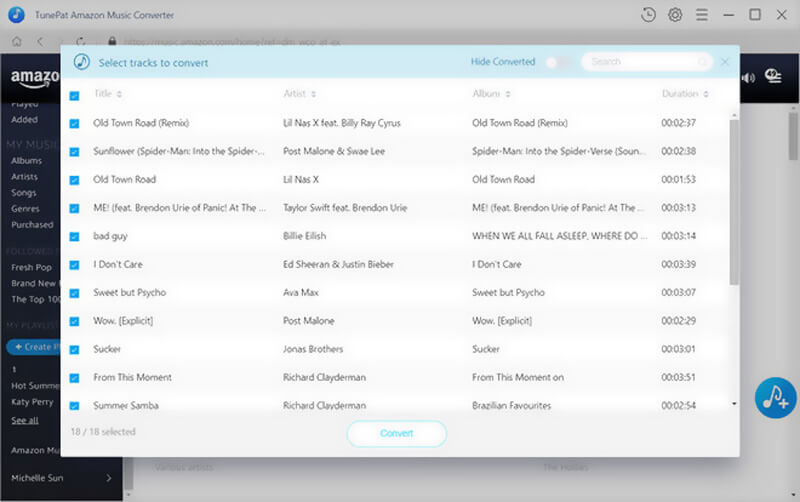Click the Convert button
The image size is (800, 502).
396,433
